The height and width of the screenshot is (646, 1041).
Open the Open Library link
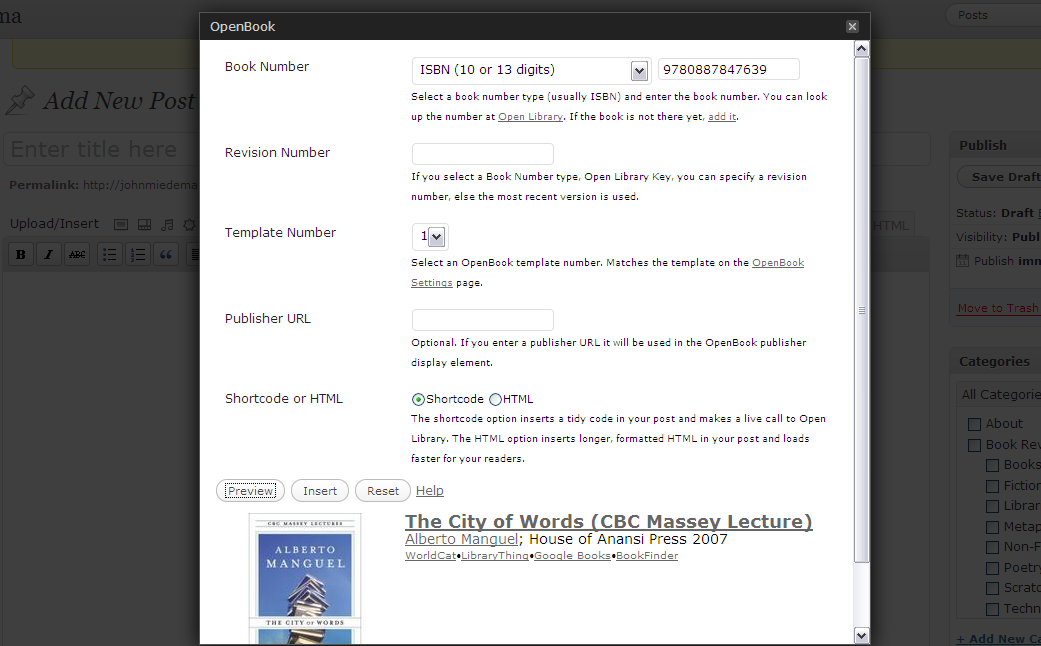click(530, 117)
